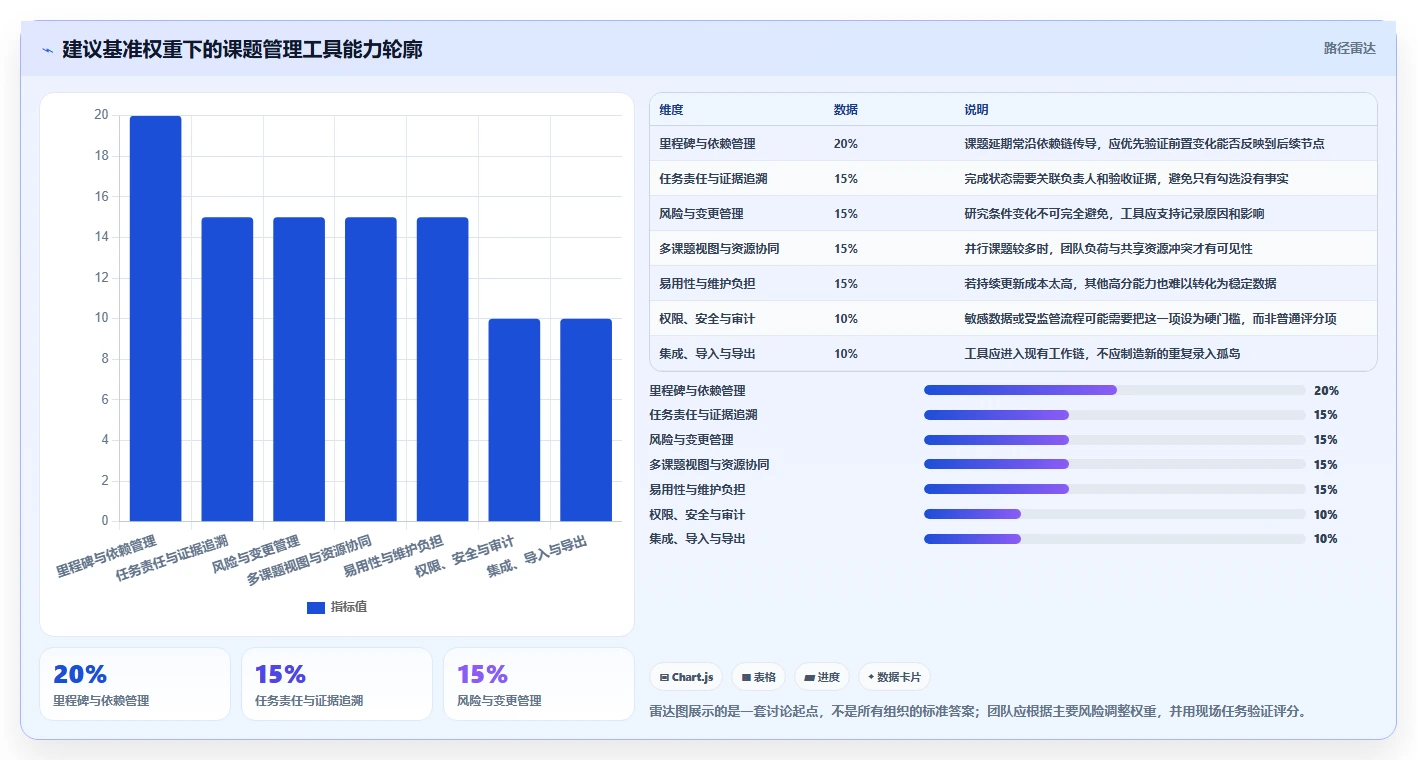This screenshot has width=1417, height=760.
Task: Click the 任务责任与证据追溯 progress bar
Action: (1115, 415)
